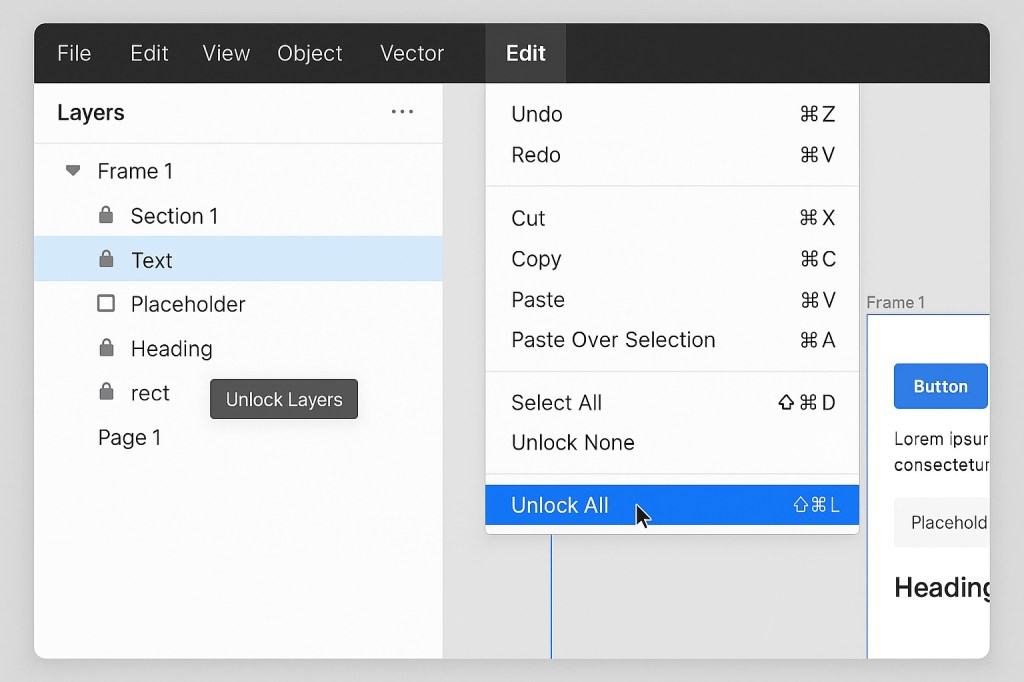Click the Placeholder input on the canvas
The image size is (1024, 682).
[948, 522]
